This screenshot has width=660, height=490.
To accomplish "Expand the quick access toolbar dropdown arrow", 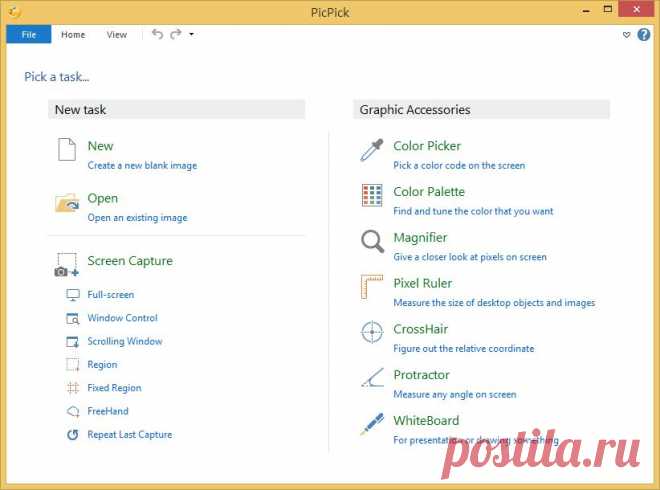I will click(192, 35).
